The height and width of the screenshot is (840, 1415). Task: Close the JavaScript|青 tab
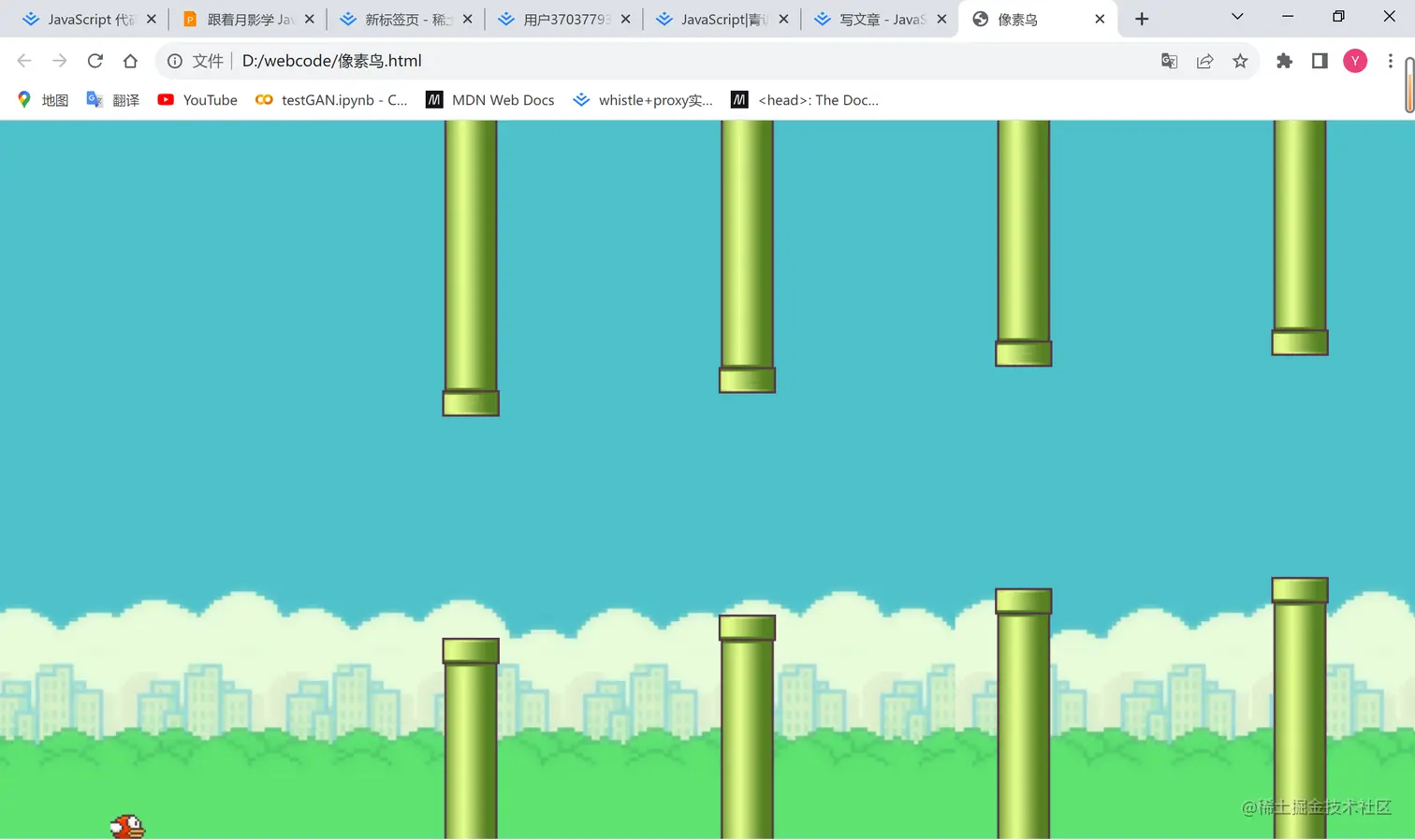point(784,19)
